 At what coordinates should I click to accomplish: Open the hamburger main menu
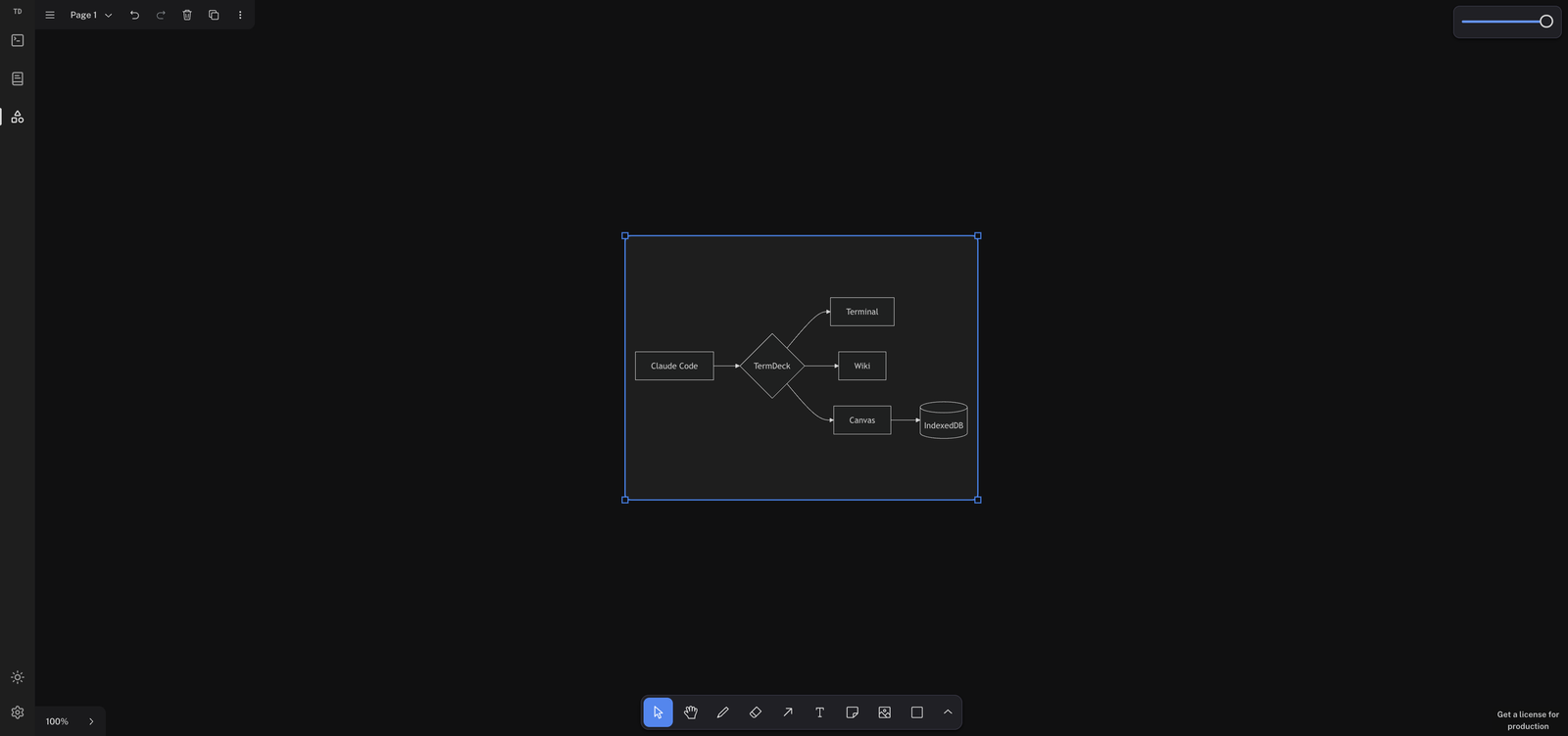click(50, 15)
